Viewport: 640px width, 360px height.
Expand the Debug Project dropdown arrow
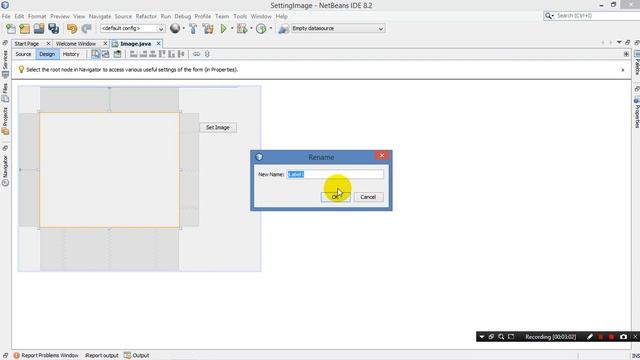click(251, 29)
